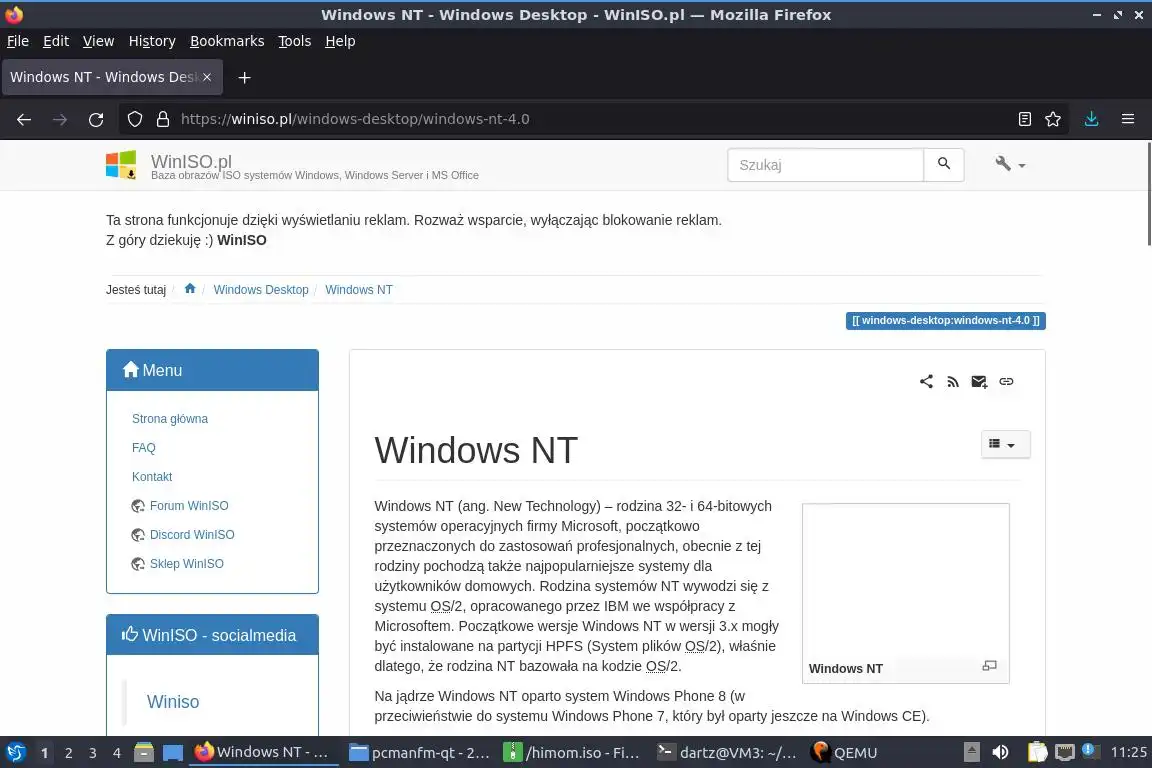Open the tracking protection shield icon
Viewport: 1152px width, 768px height.
click(x=134, y=119)
